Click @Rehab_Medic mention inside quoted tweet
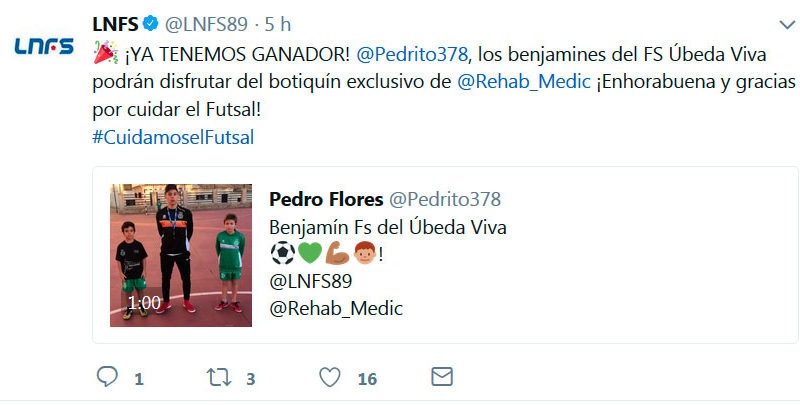 point(336,309)
